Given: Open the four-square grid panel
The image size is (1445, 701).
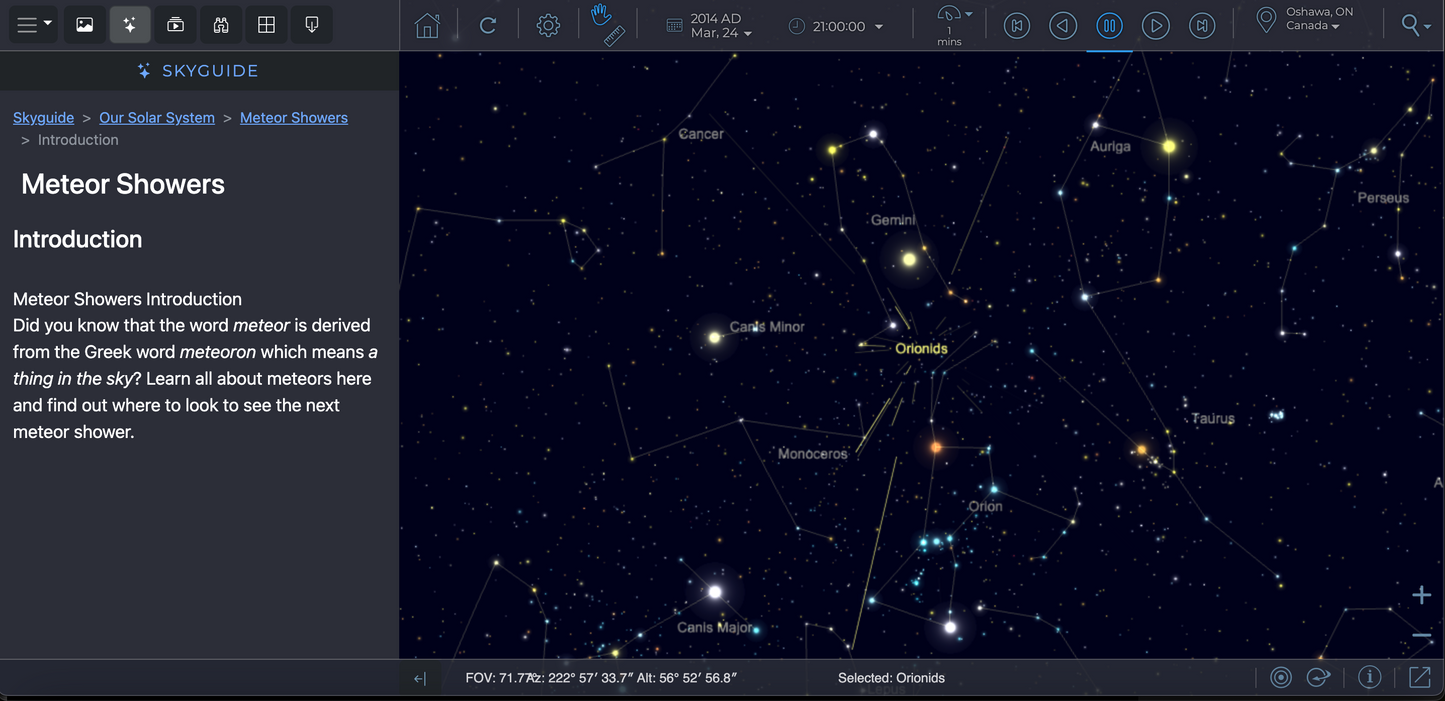Looking at the screenshot, I should 266,25.
